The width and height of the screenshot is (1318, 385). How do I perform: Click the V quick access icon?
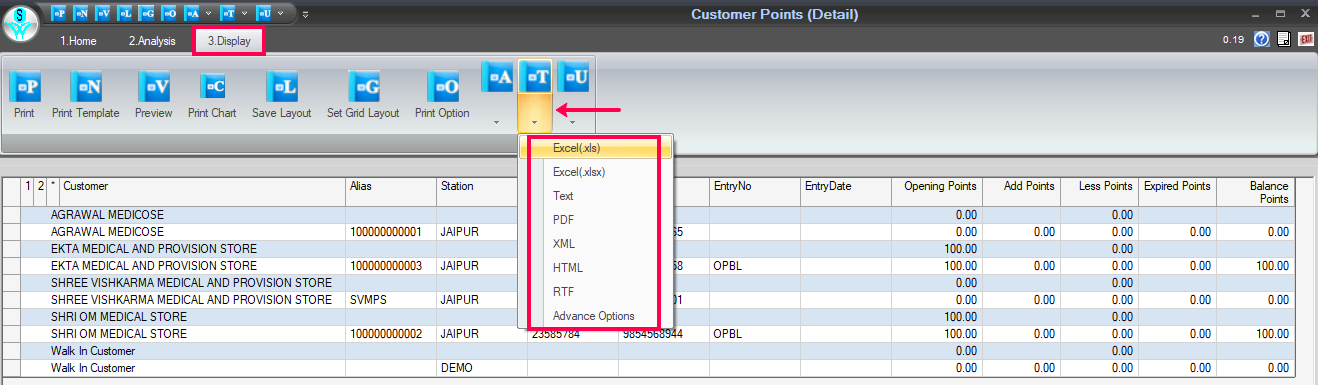point(103,14)
